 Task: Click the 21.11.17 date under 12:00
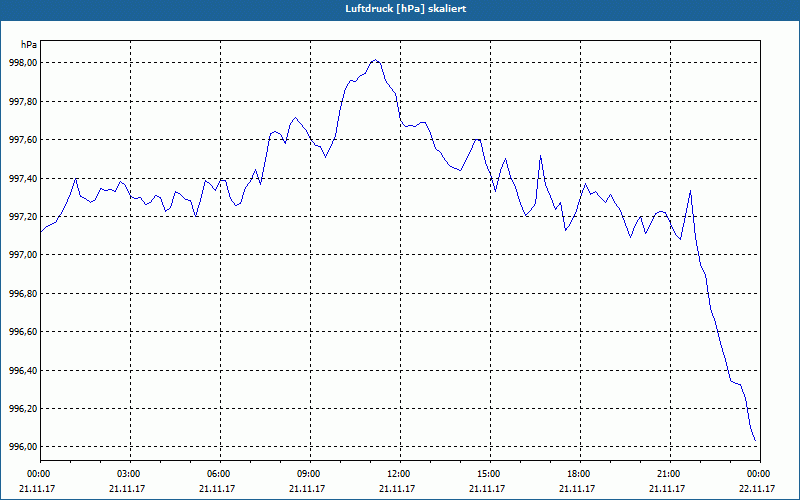coord(397,488)
